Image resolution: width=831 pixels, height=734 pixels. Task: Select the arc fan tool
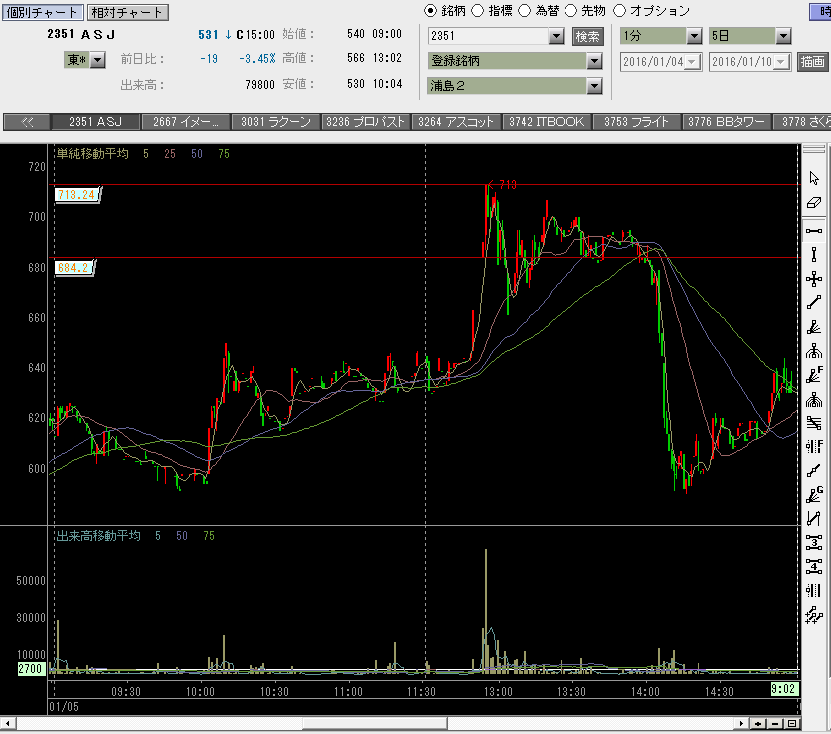[x=814, y=351]
